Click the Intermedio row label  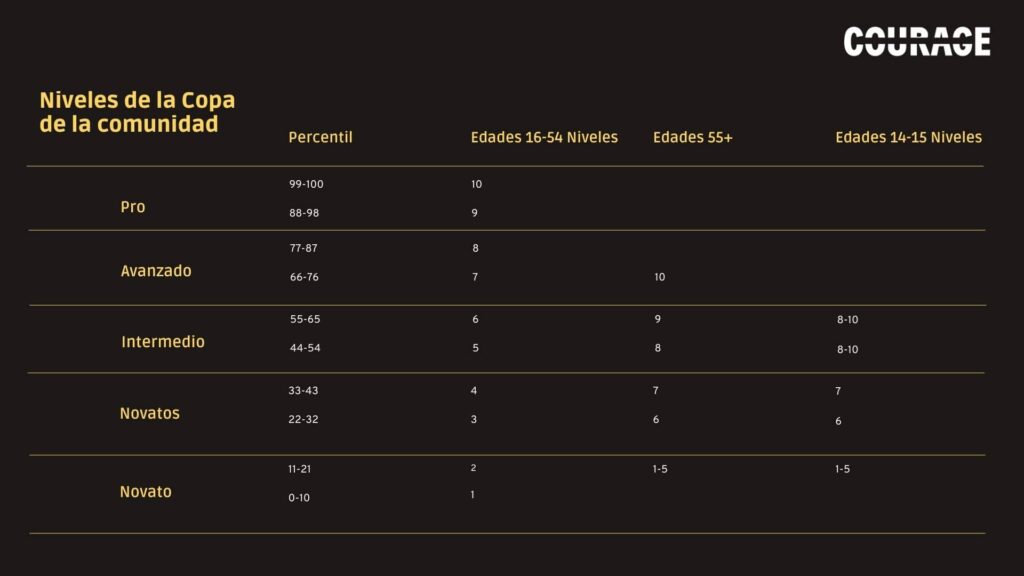(163, 342)
